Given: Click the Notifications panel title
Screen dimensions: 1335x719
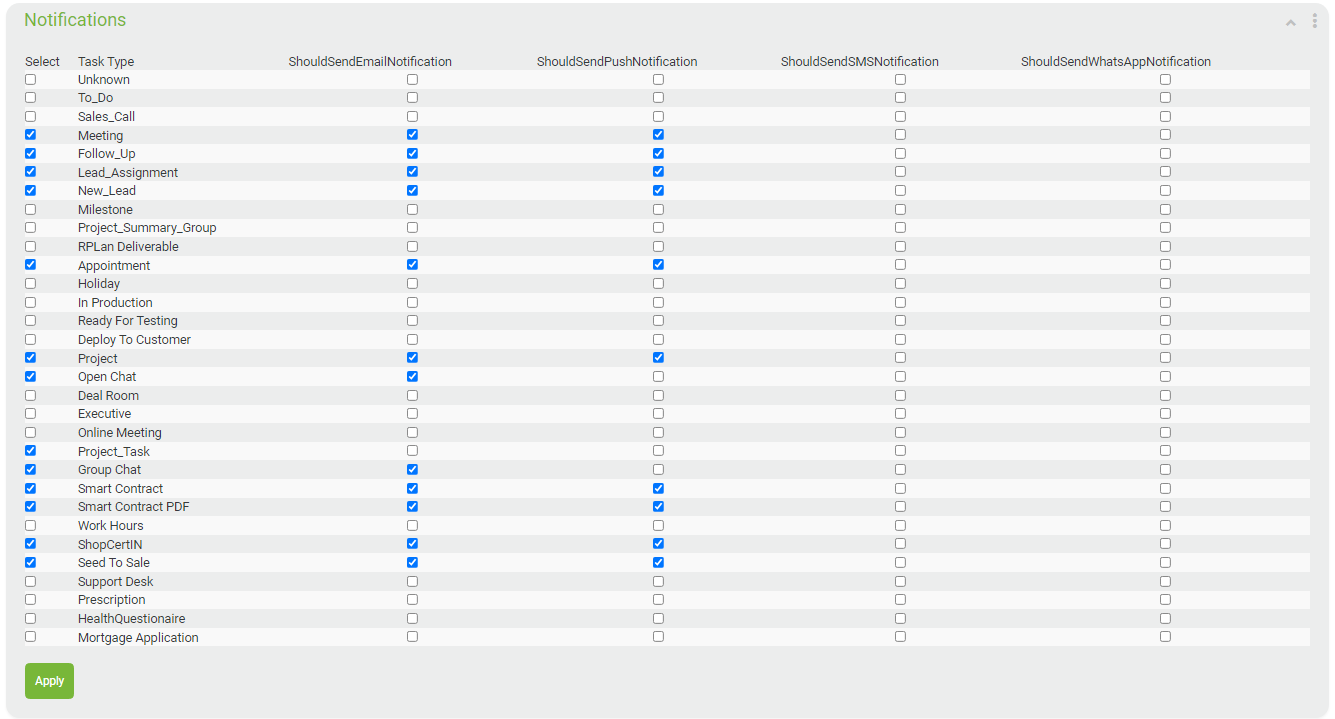Looking at the screenshot, I should click(75, 20).
